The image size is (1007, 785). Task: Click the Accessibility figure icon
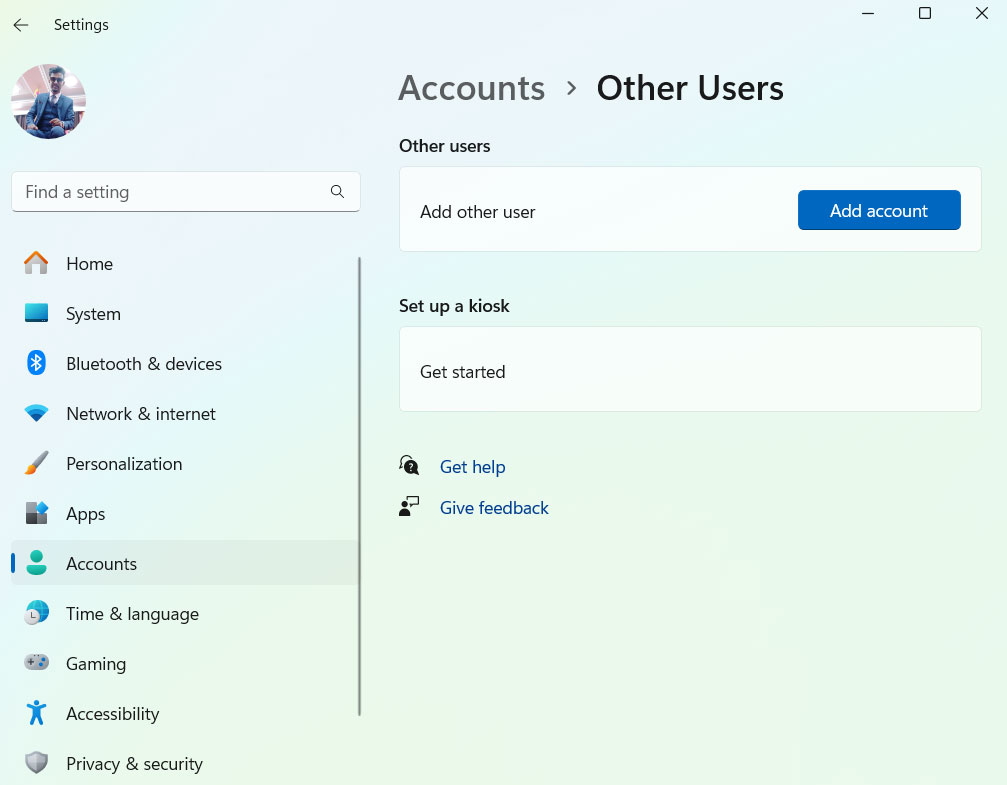36,713
